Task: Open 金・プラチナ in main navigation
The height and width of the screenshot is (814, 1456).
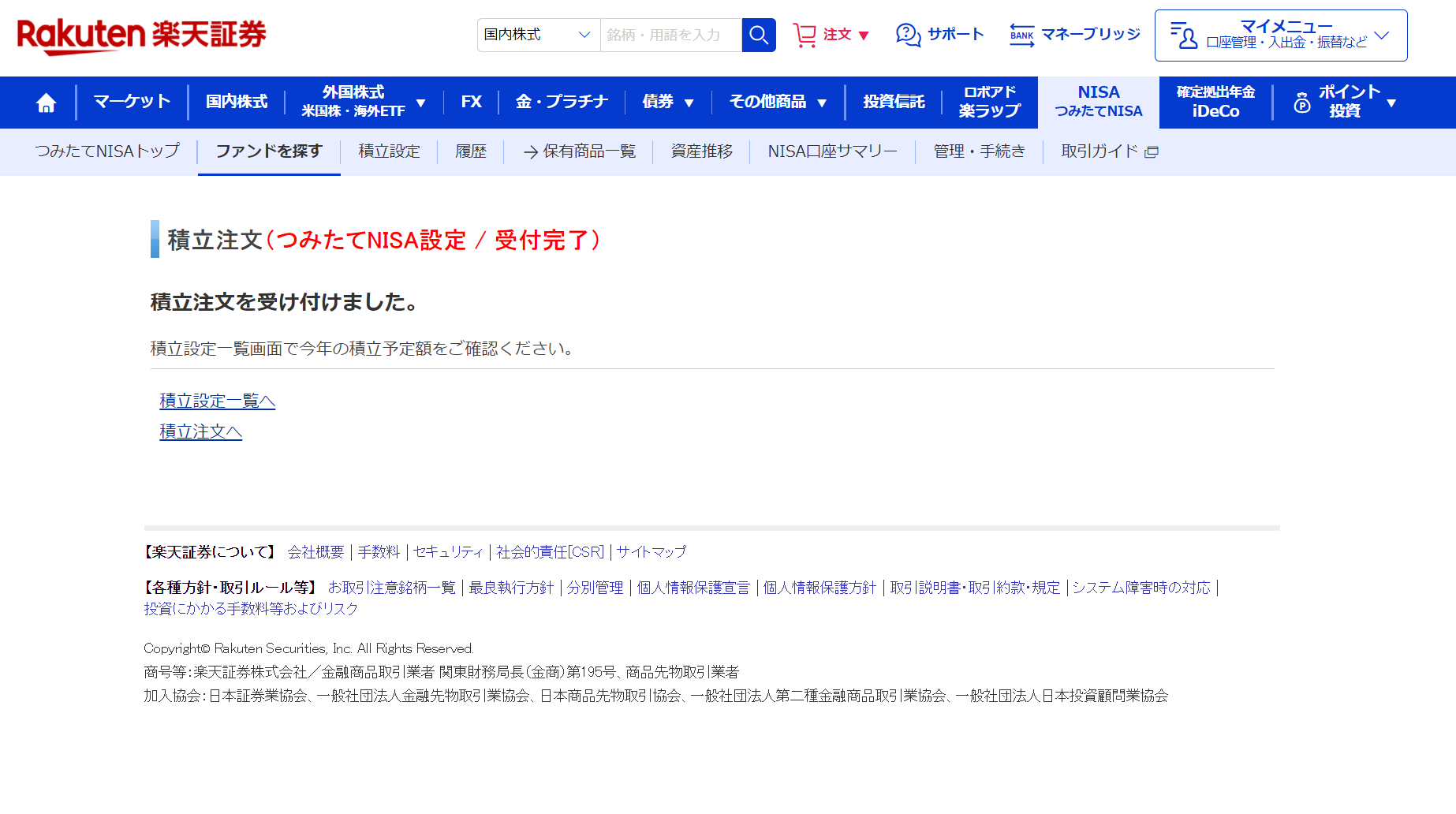Action: 562,102
